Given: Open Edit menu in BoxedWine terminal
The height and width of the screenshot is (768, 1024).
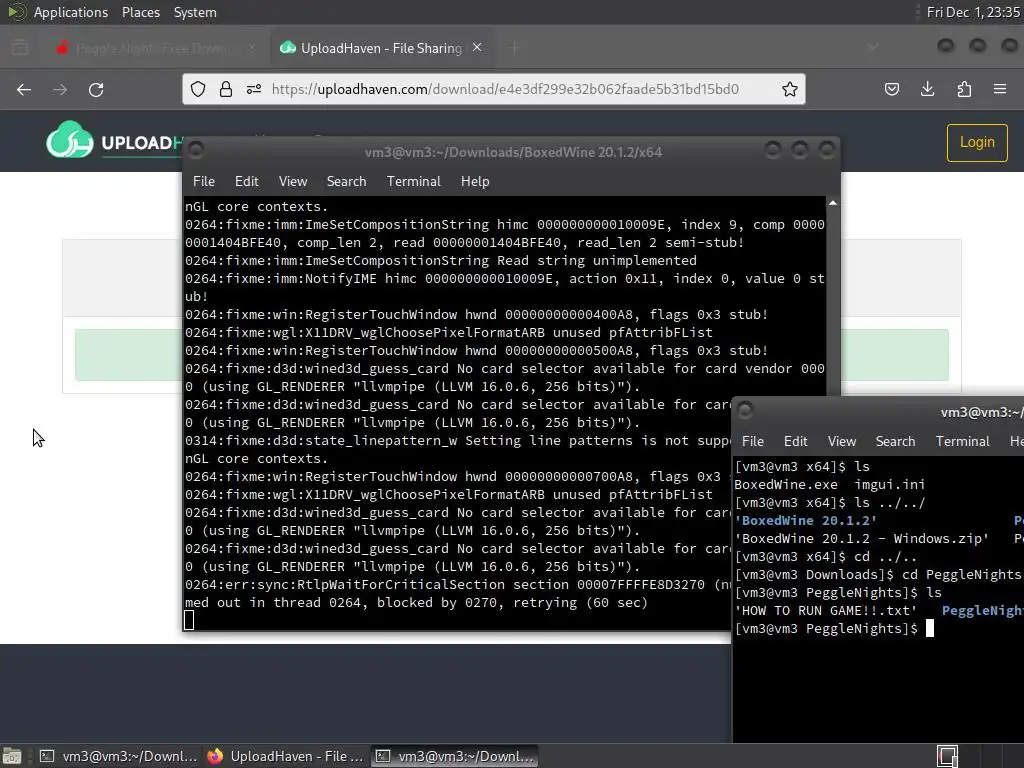Looking at the screenshot, I should pyautogui.click(x=246, y=182).
